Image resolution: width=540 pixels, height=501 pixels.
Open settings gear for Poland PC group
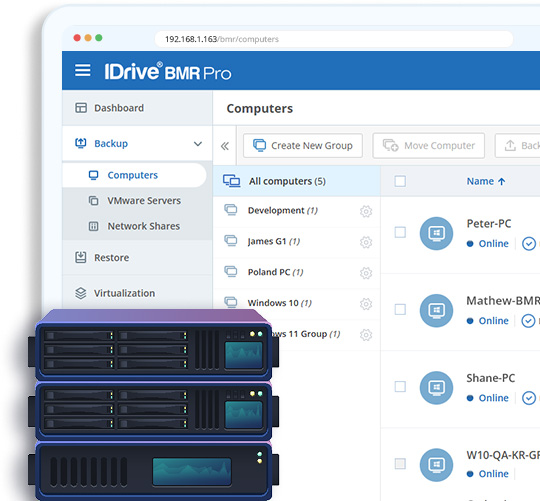[366, 273]
